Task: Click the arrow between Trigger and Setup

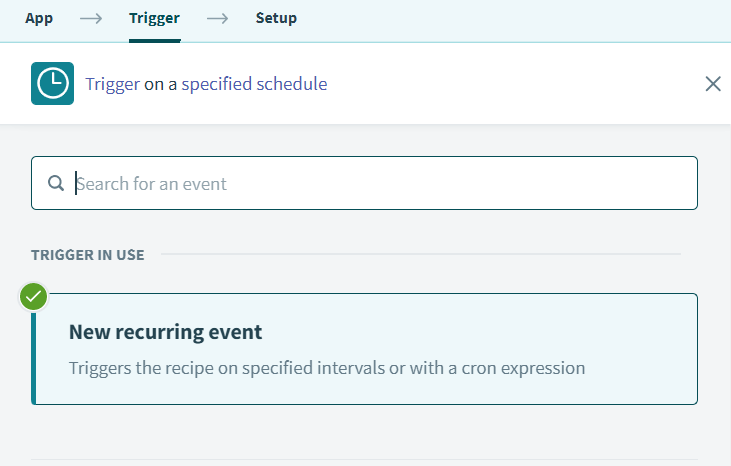Action: pos(217,18)
